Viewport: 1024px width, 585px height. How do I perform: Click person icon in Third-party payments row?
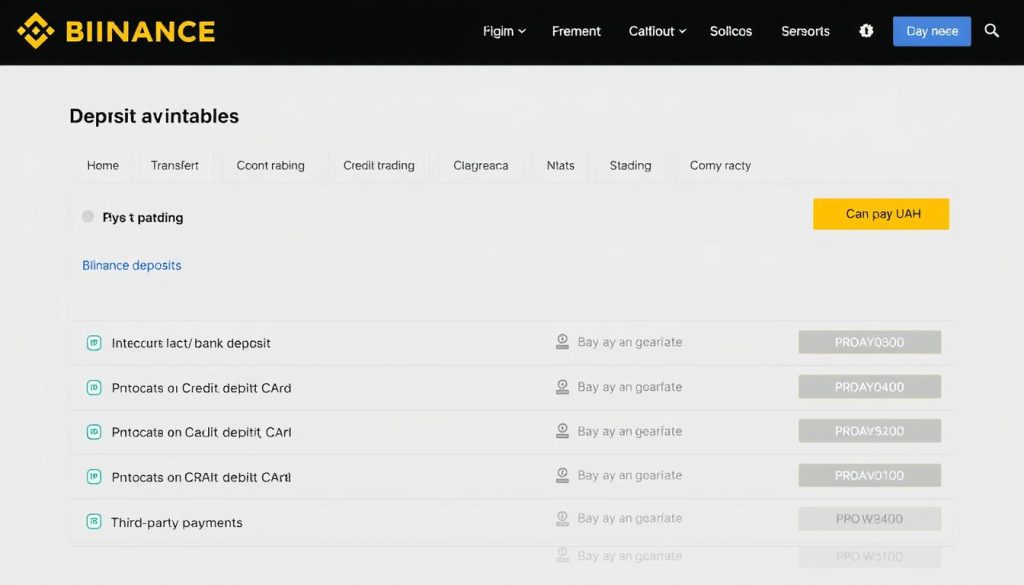point(562,518)
